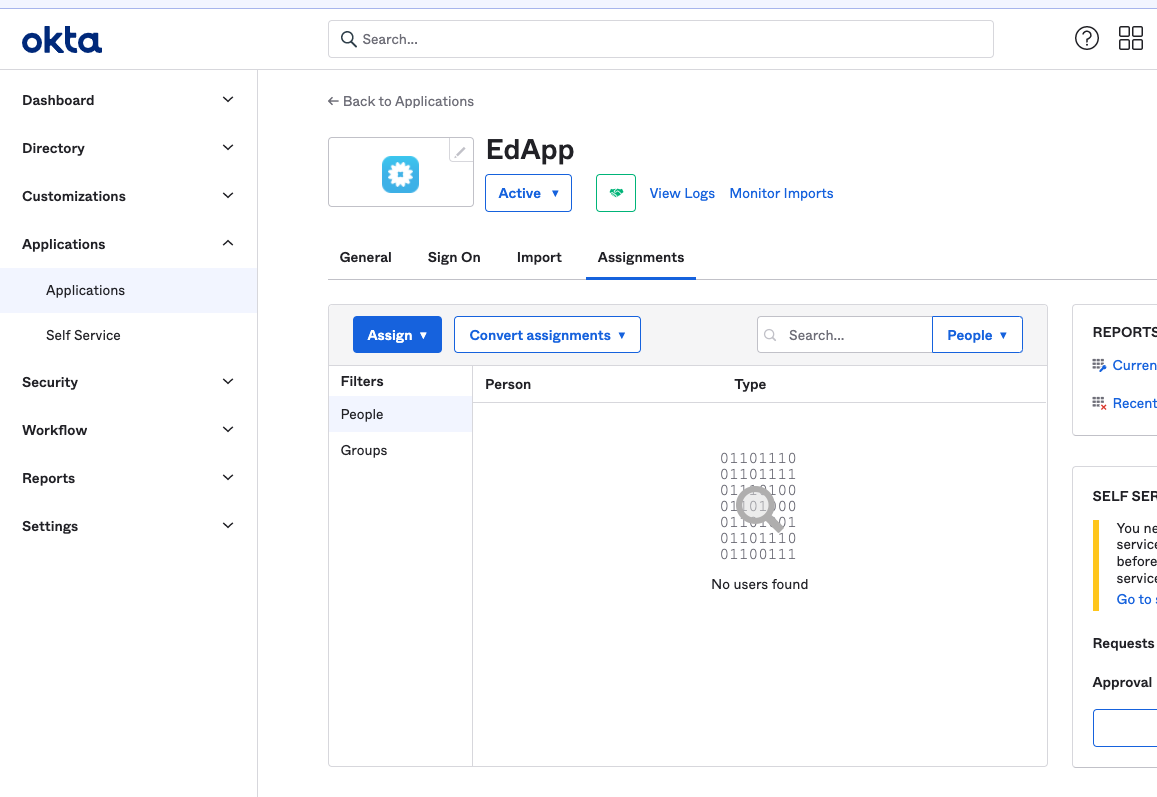
Task: Edit the EdApp logo with pencil icon
Action: click(460, 151)
